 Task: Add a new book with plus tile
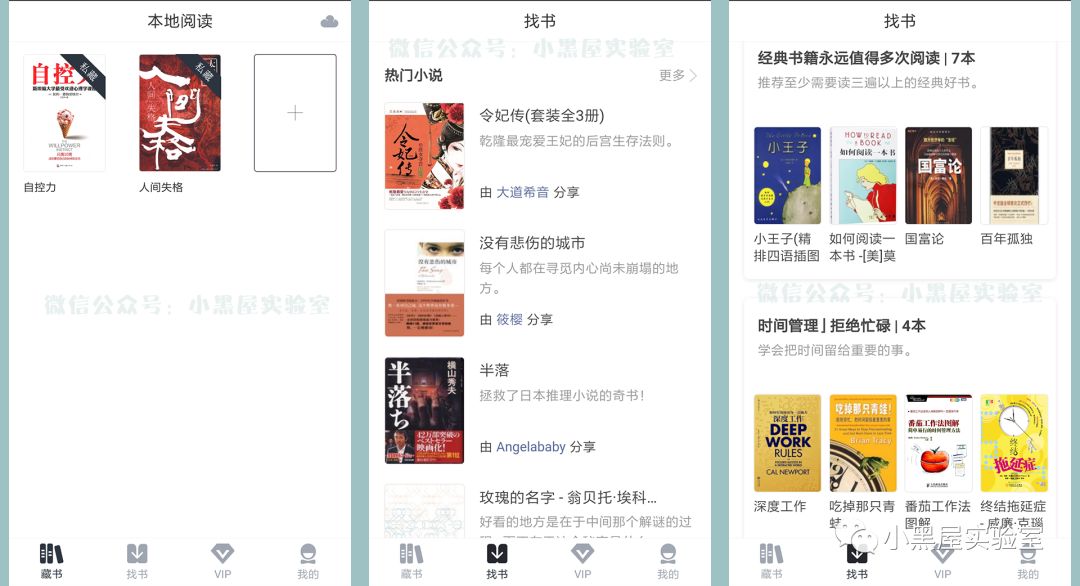point(295,113)
